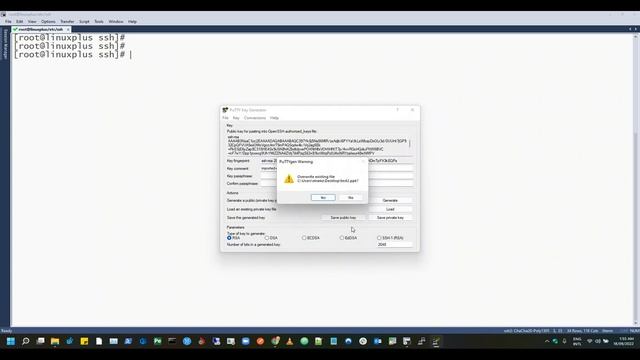Show hidden system tray icons chevron
The width and height of the screenshot is (640, 360).
(547, 341)
